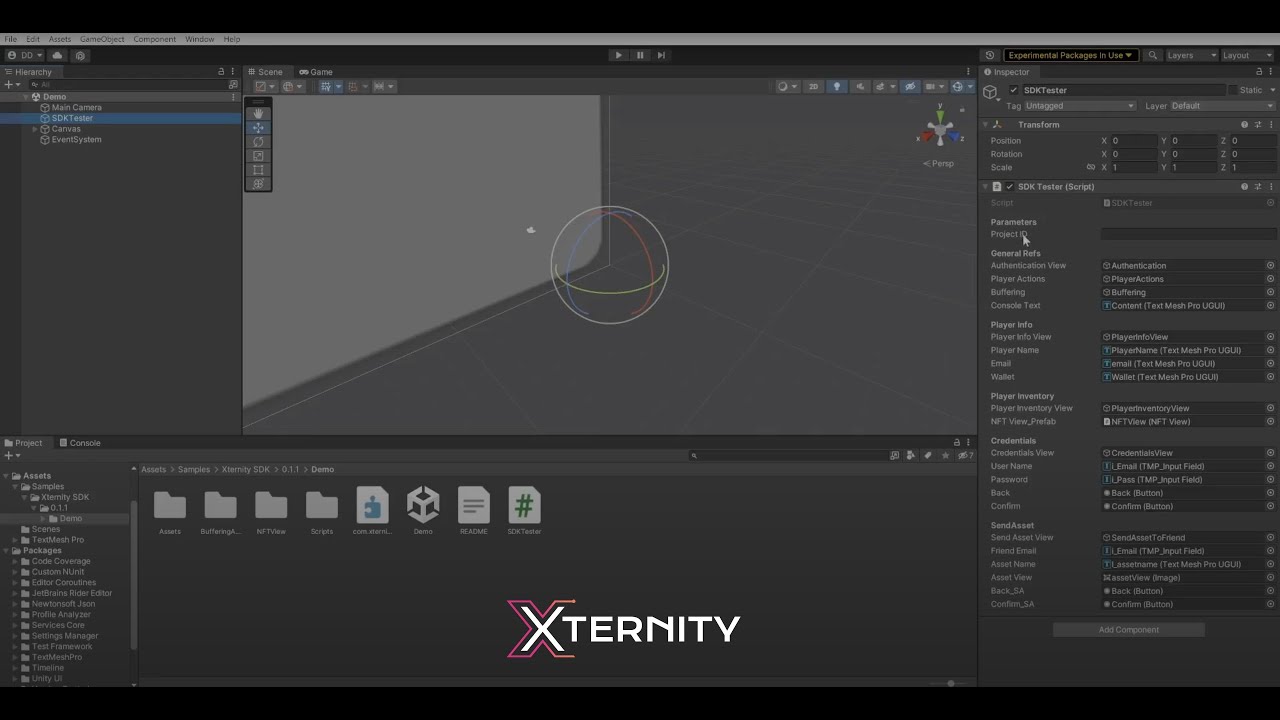Select the Move tool in Scene

(x=258, y=128)
